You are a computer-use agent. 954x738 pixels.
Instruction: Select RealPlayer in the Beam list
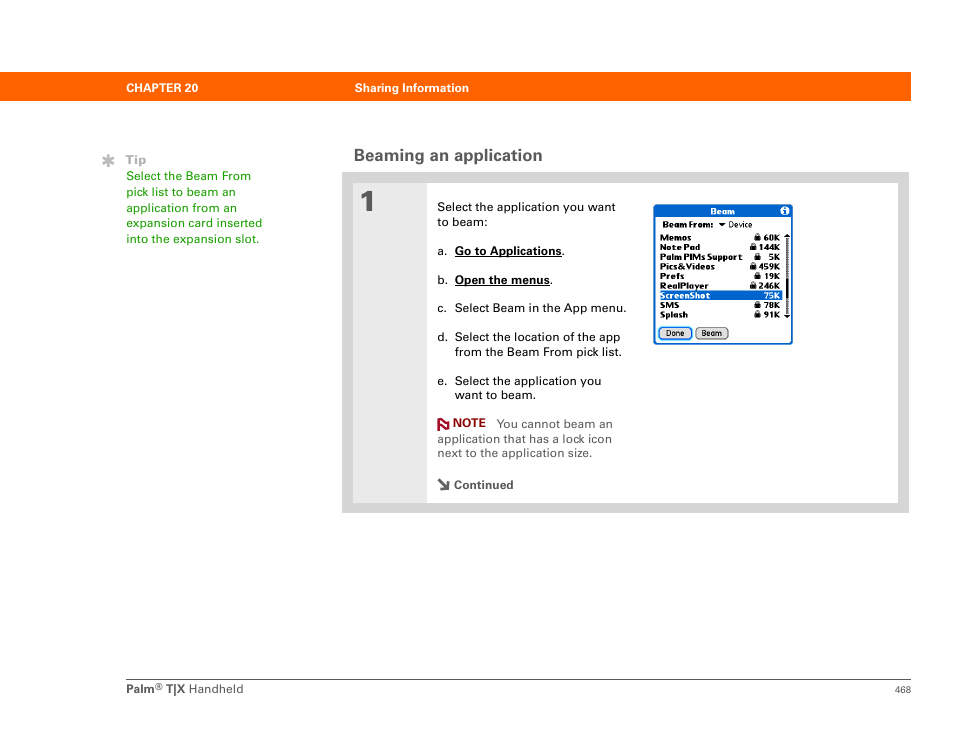pyautogui.click(x=720, y=286)
